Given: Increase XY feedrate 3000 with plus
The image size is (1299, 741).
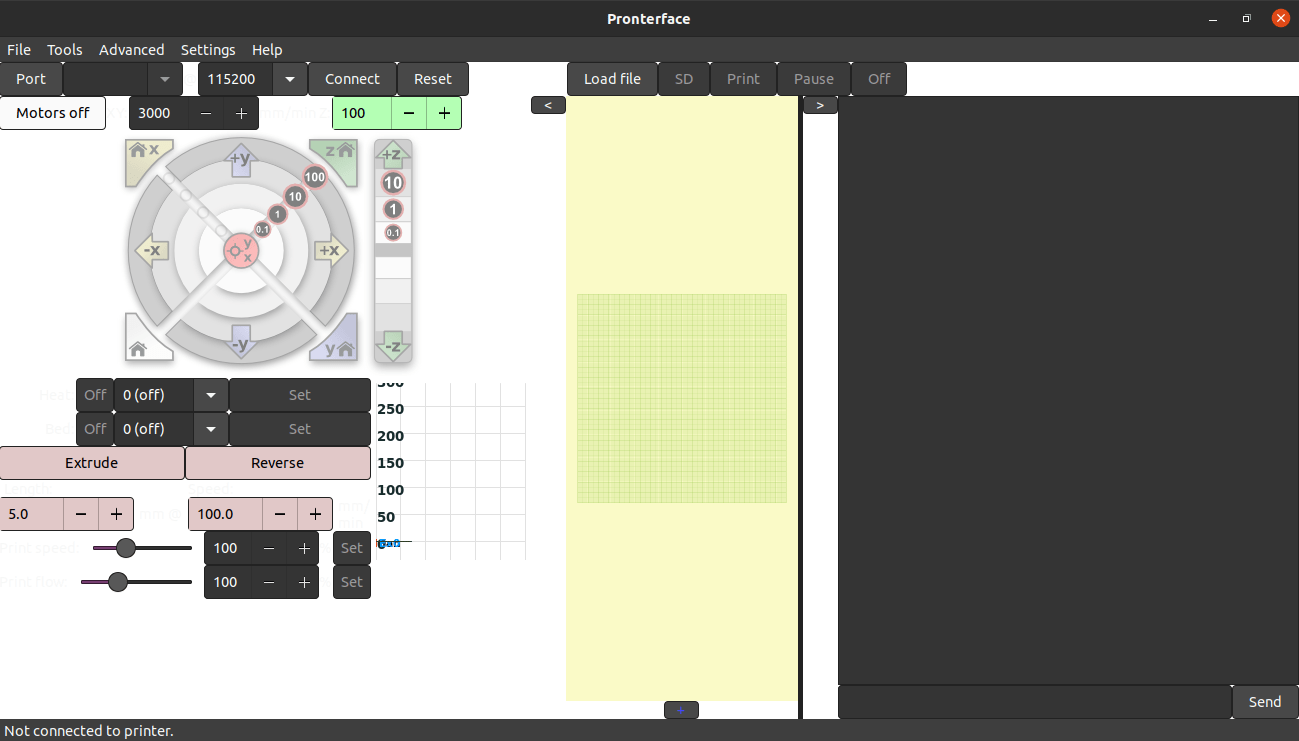Looking at the screenshot, I should pos(241,113).
